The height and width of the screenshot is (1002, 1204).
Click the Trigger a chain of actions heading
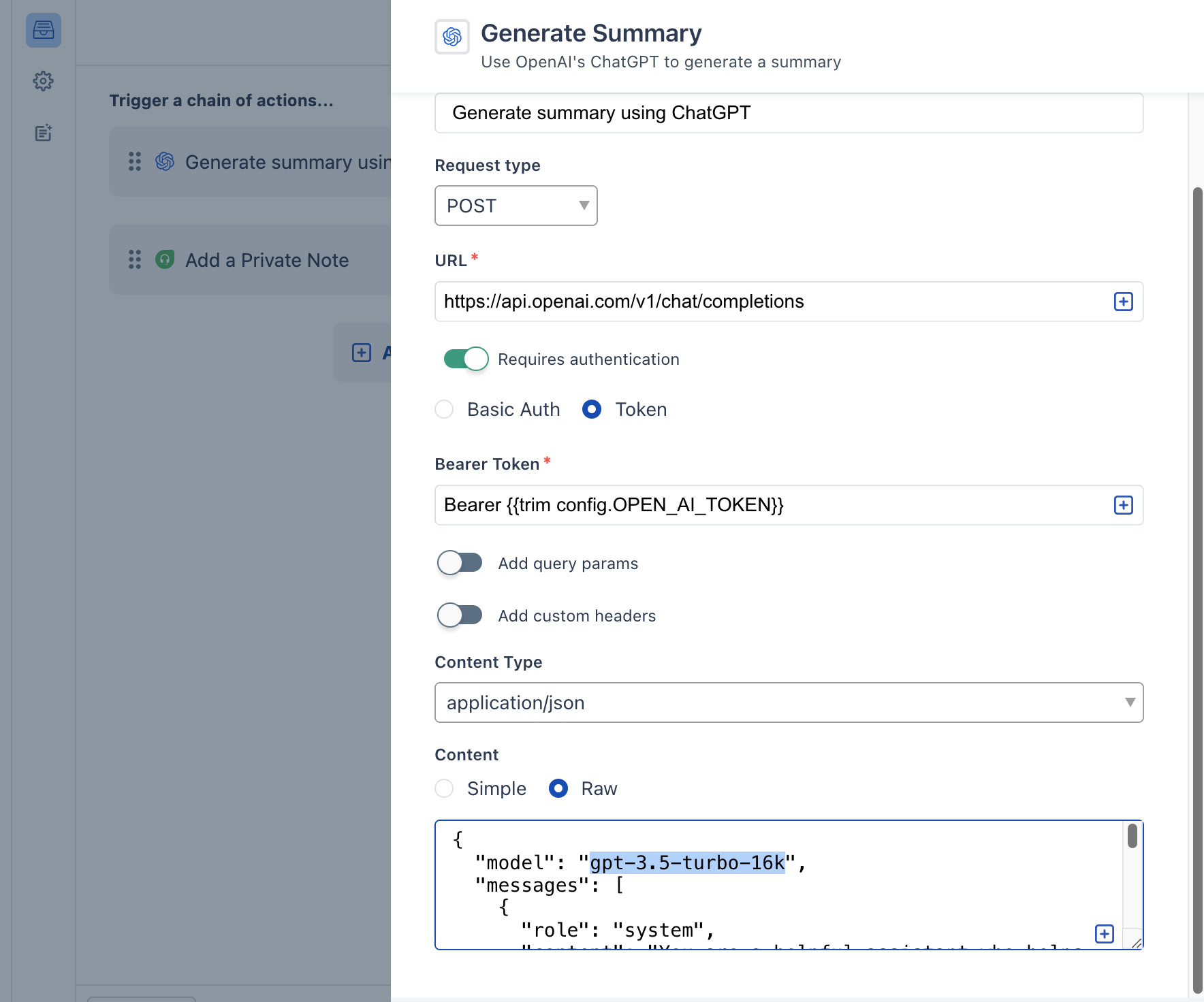[221, 101]
